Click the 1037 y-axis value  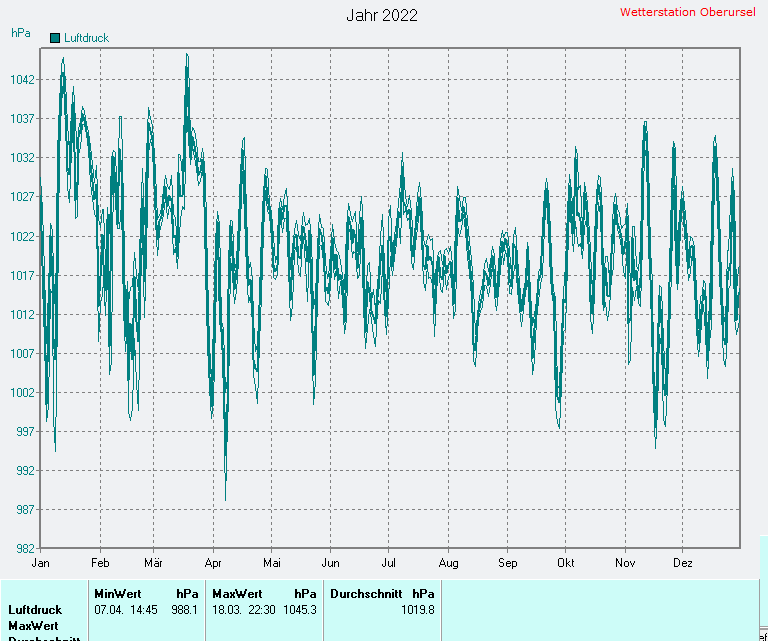23,119
